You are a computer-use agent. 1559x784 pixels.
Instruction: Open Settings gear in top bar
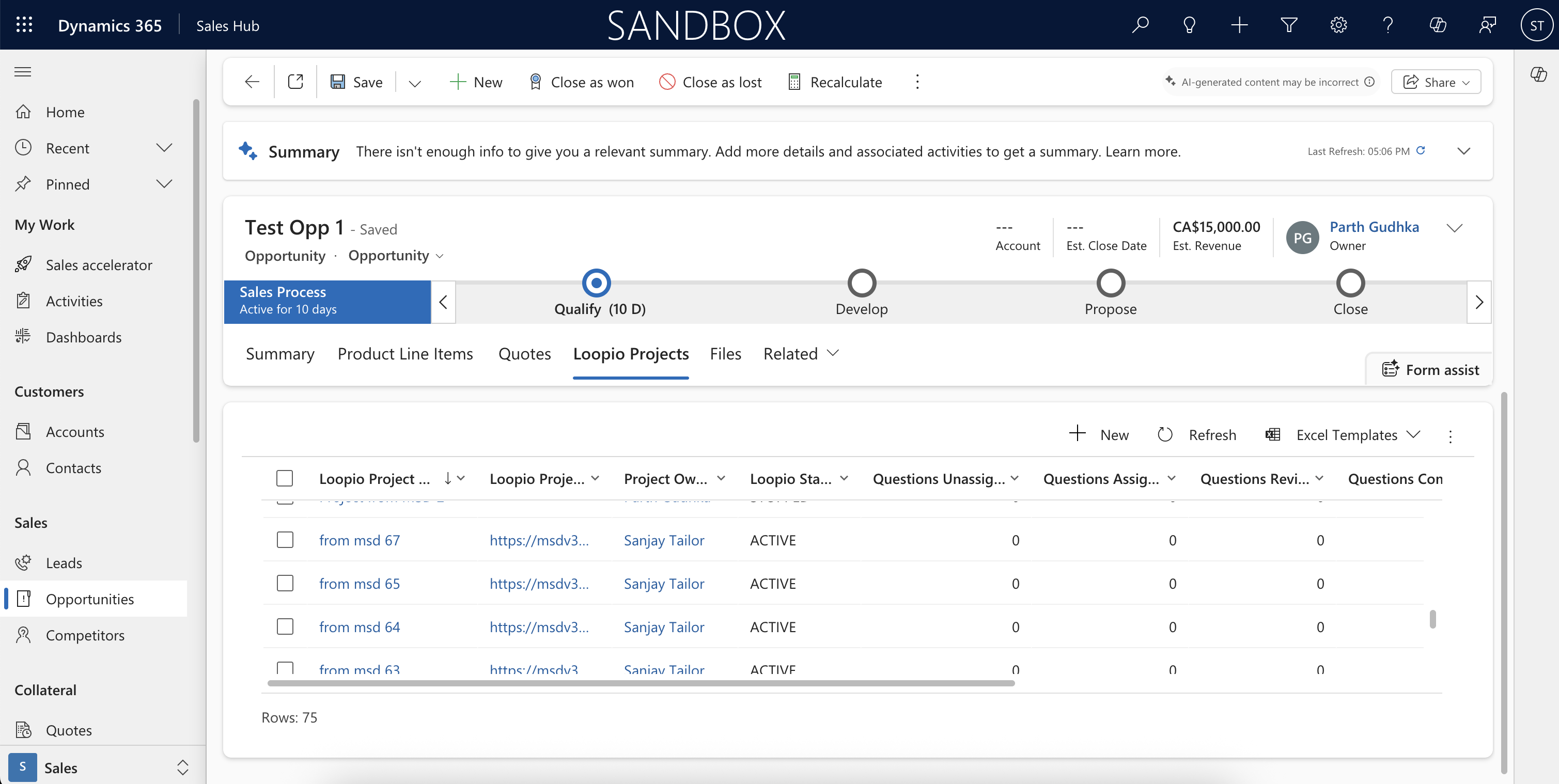1338,25
